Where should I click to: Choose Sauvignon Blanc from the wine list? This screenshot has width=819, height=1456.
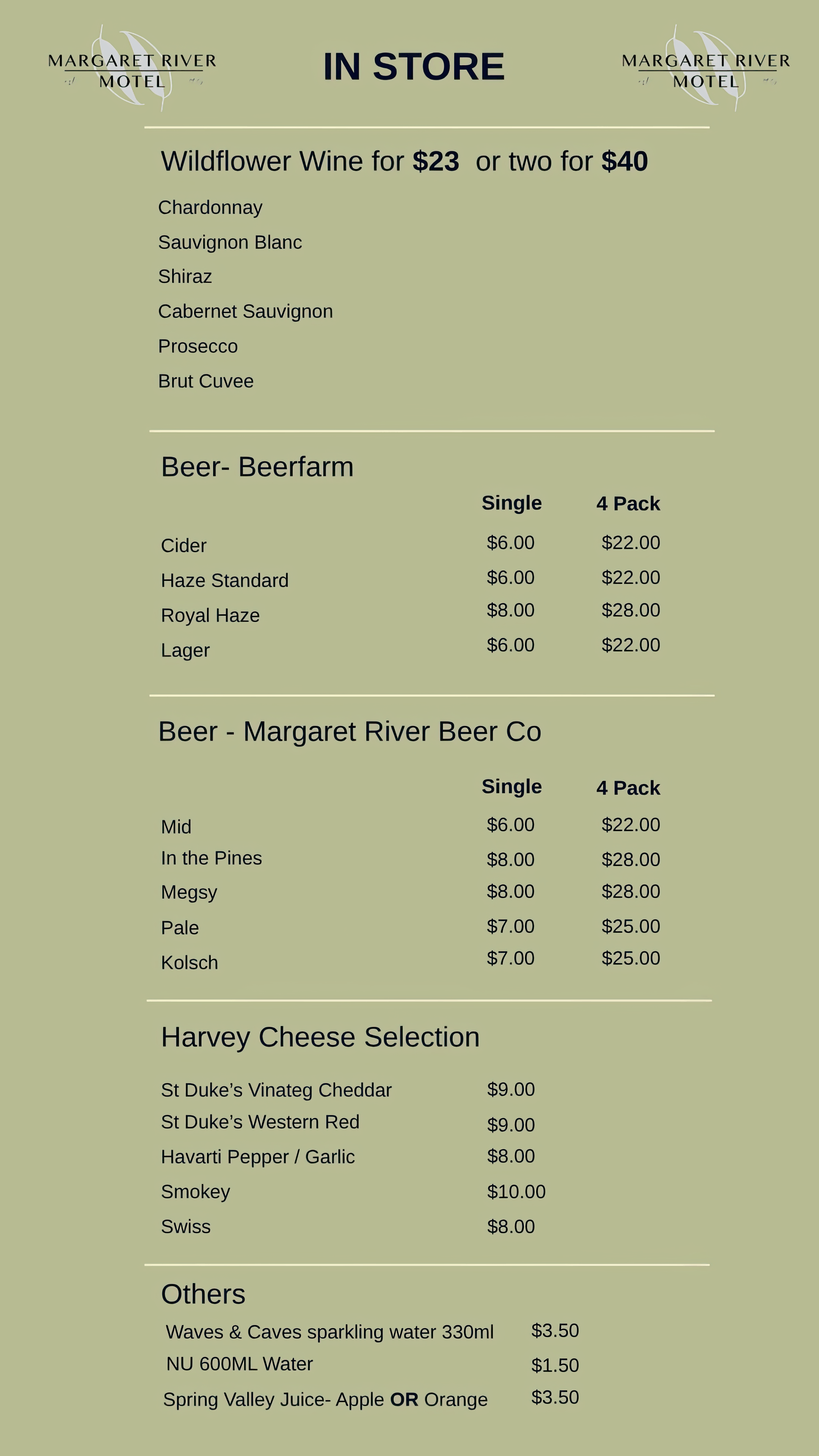(x=230, y=243)
